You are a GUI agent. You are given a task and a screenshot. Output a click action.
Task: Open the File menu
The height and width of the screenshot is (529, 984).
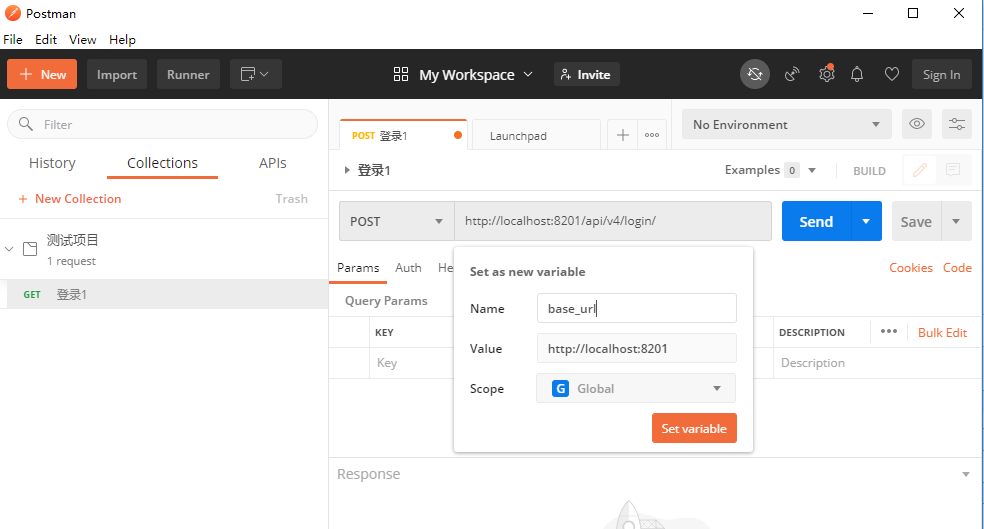pos(13,40)
